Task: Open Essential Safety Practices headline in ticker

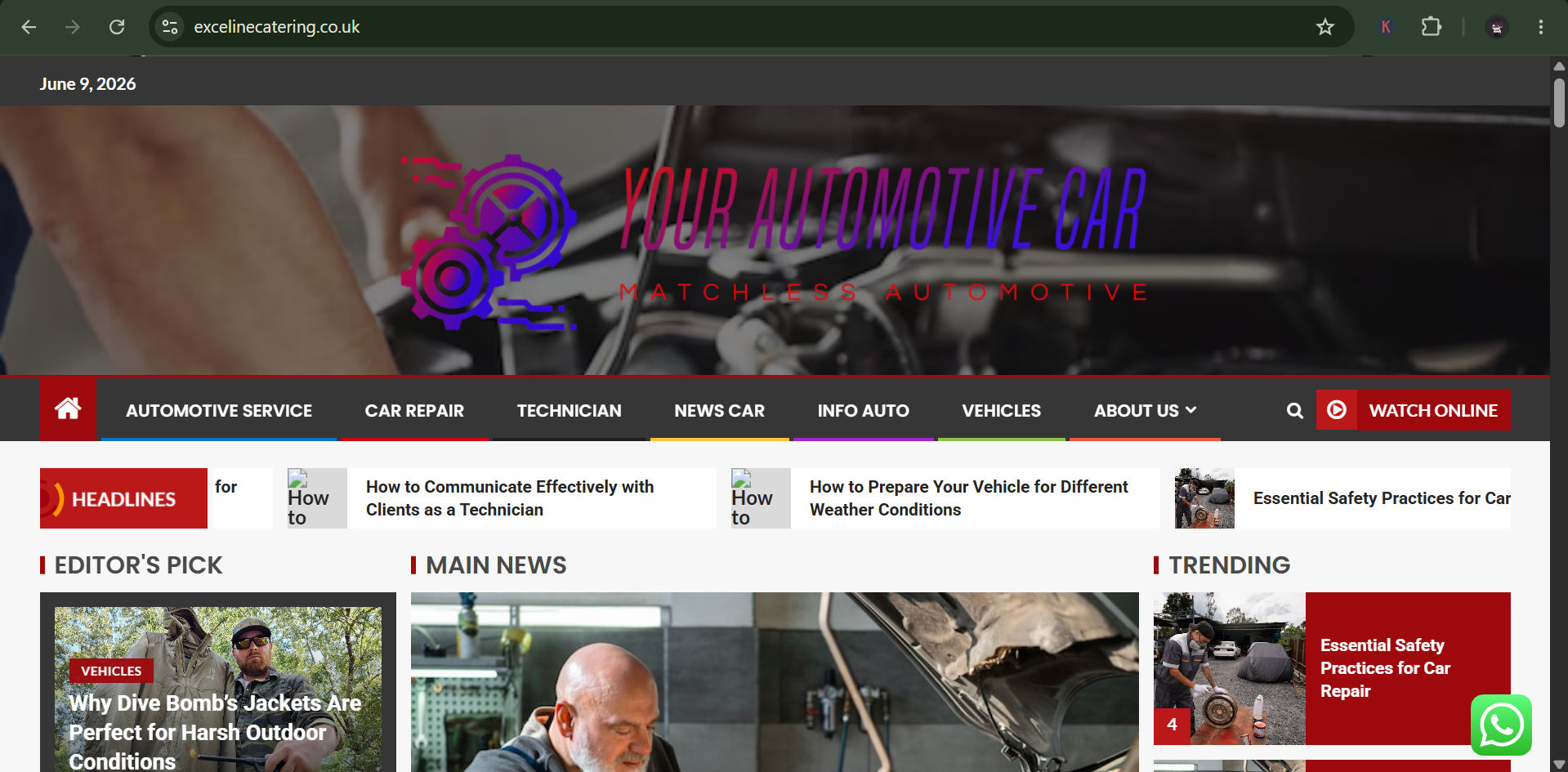Action: [1382, 498]
